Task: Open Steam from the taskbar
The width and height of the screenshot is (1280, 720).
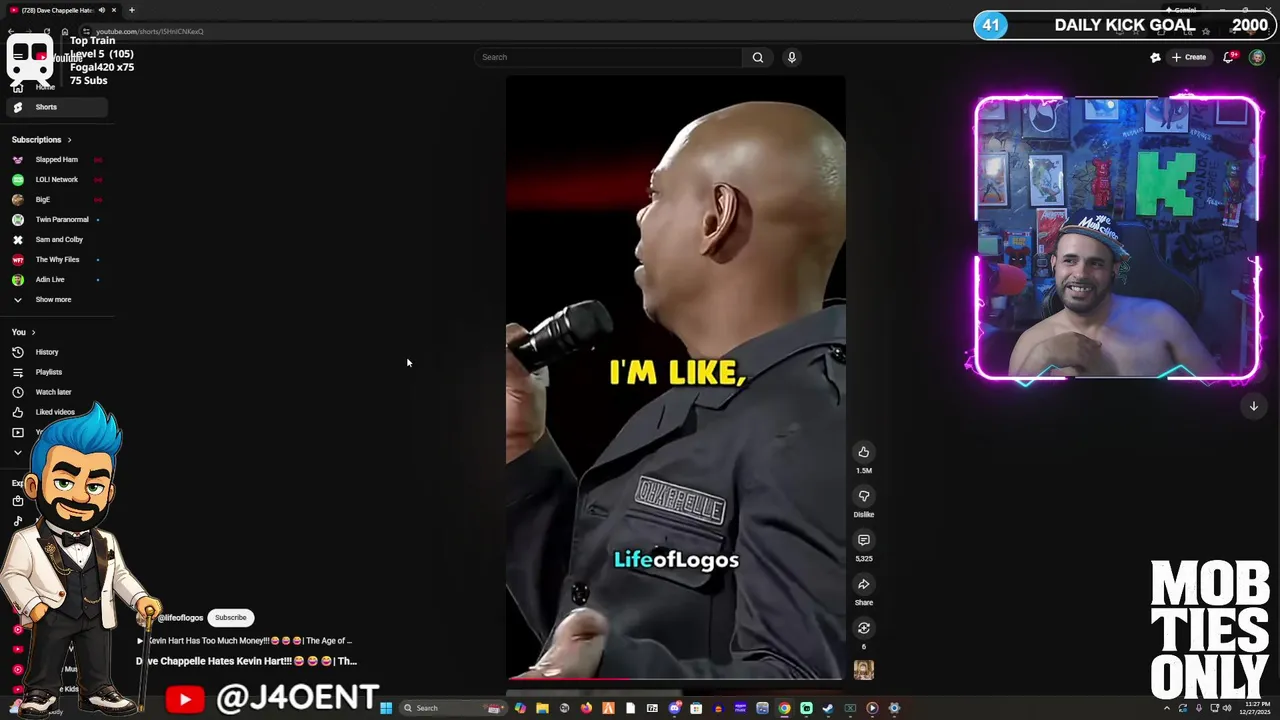Action: coord(827,708)
